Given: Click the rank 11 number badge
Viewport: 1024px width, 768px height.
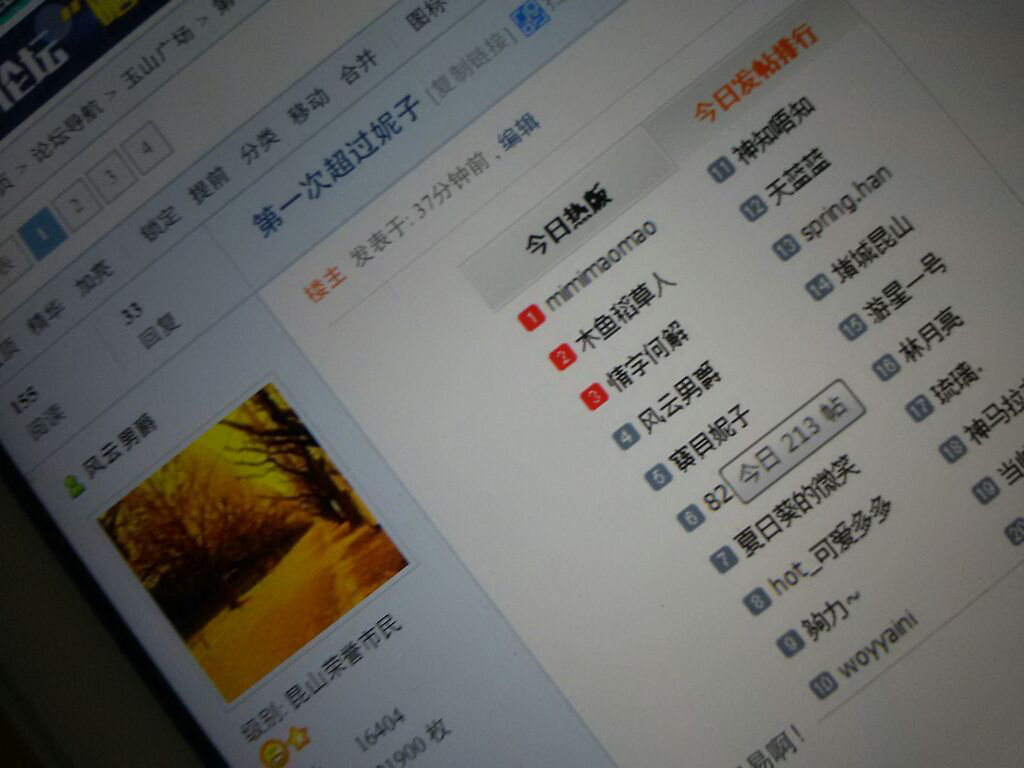Looking at the screenshot, I should (720, 169).
